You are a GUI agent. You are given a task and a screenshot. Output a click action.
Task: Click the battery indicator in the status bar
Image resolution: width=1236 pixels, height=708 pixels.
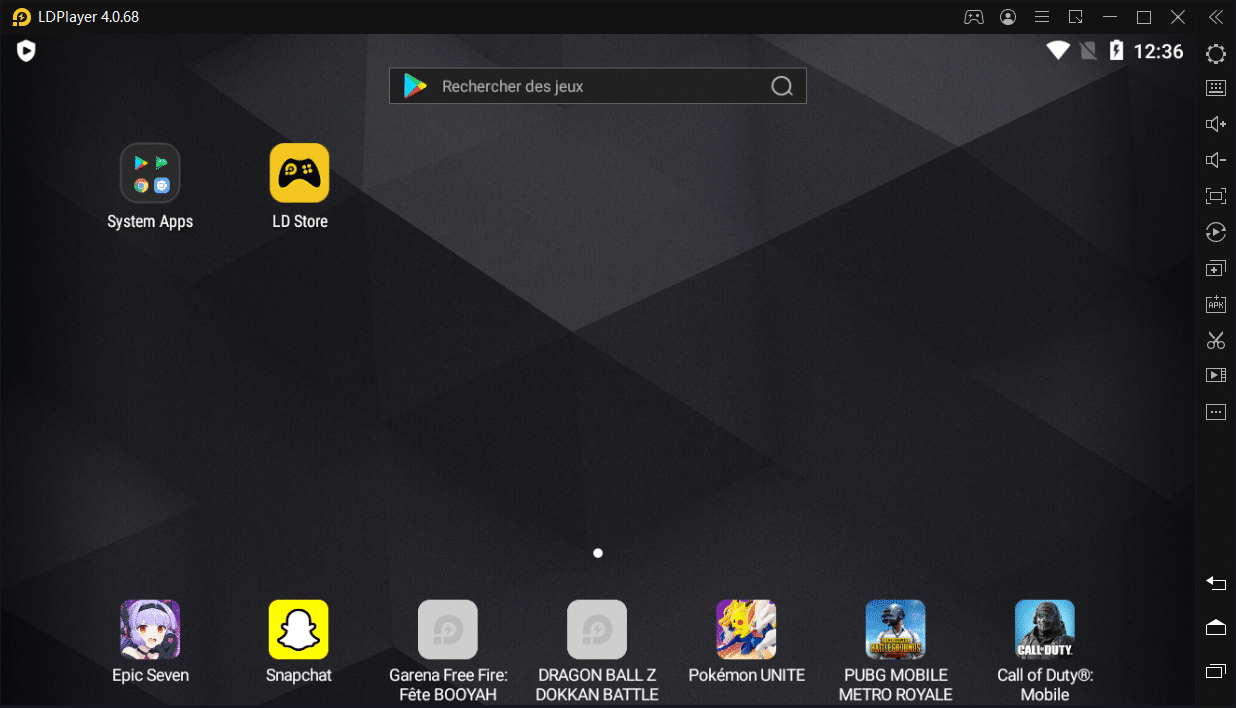[x=1117, y=51]
